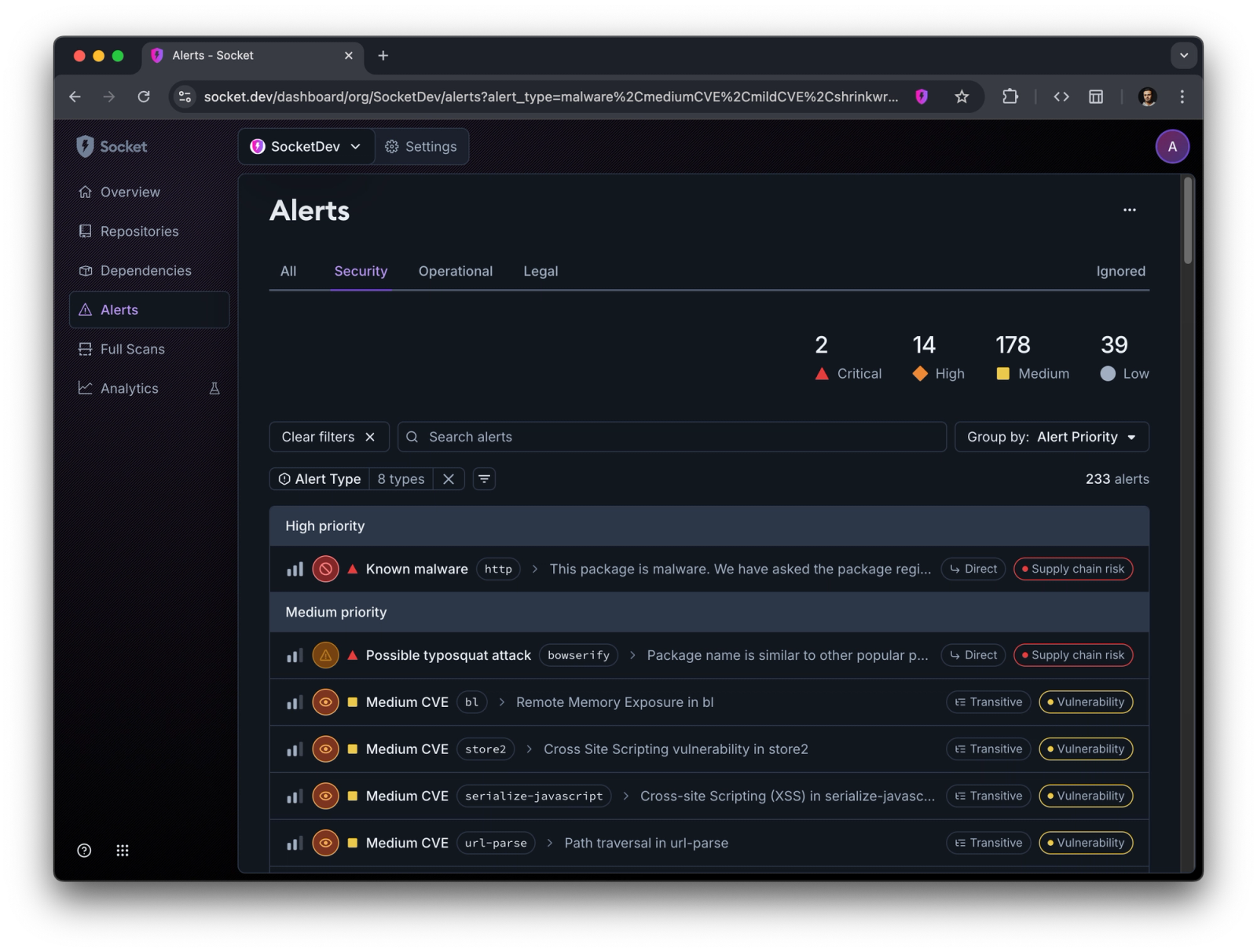
Task: Open the browser side panel icon
Action: click(x=1096, y=97)
